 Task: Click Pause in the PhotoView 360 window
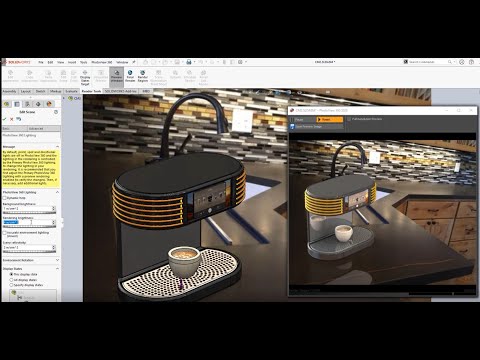tap(303, 119)
